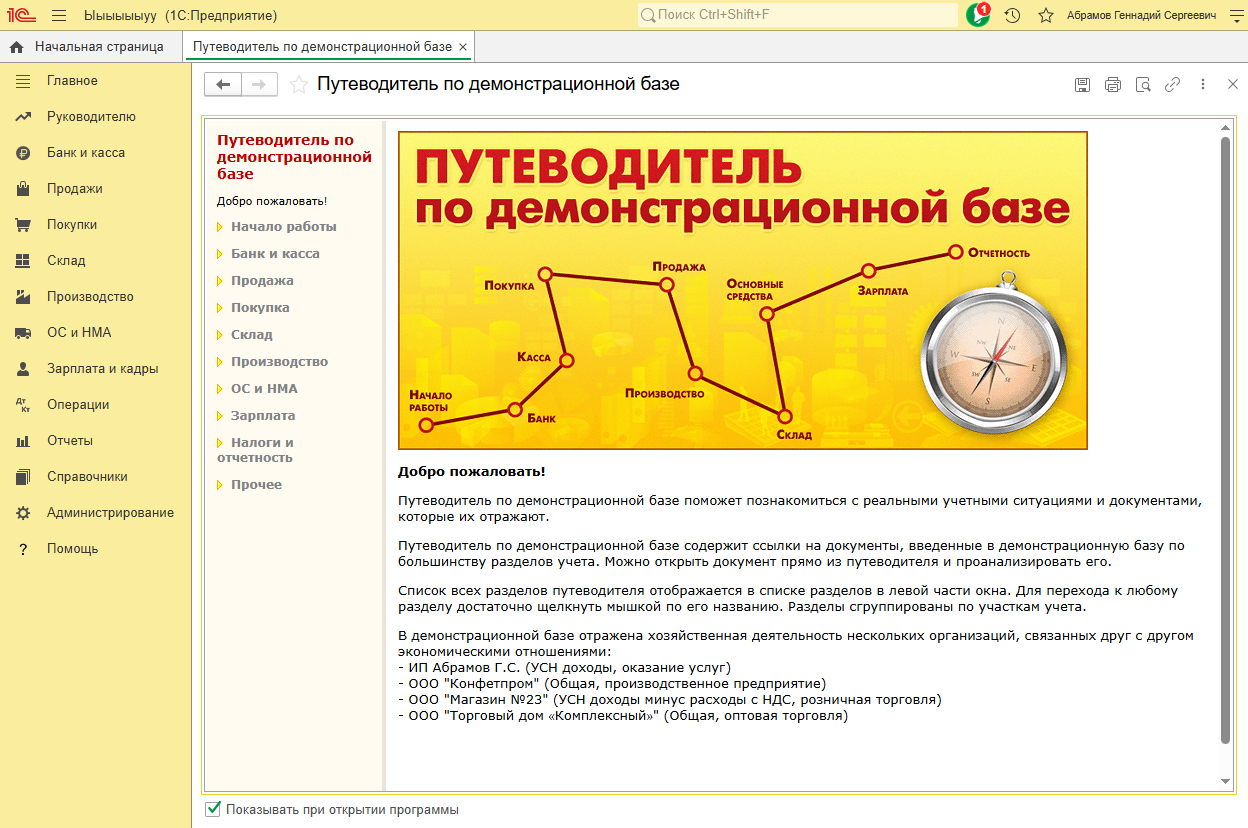This screenshot has width=1248, height=828.
Task: Click the ОС и НМА truck icon
Action: pyautogui.click(x=23, y=333)
